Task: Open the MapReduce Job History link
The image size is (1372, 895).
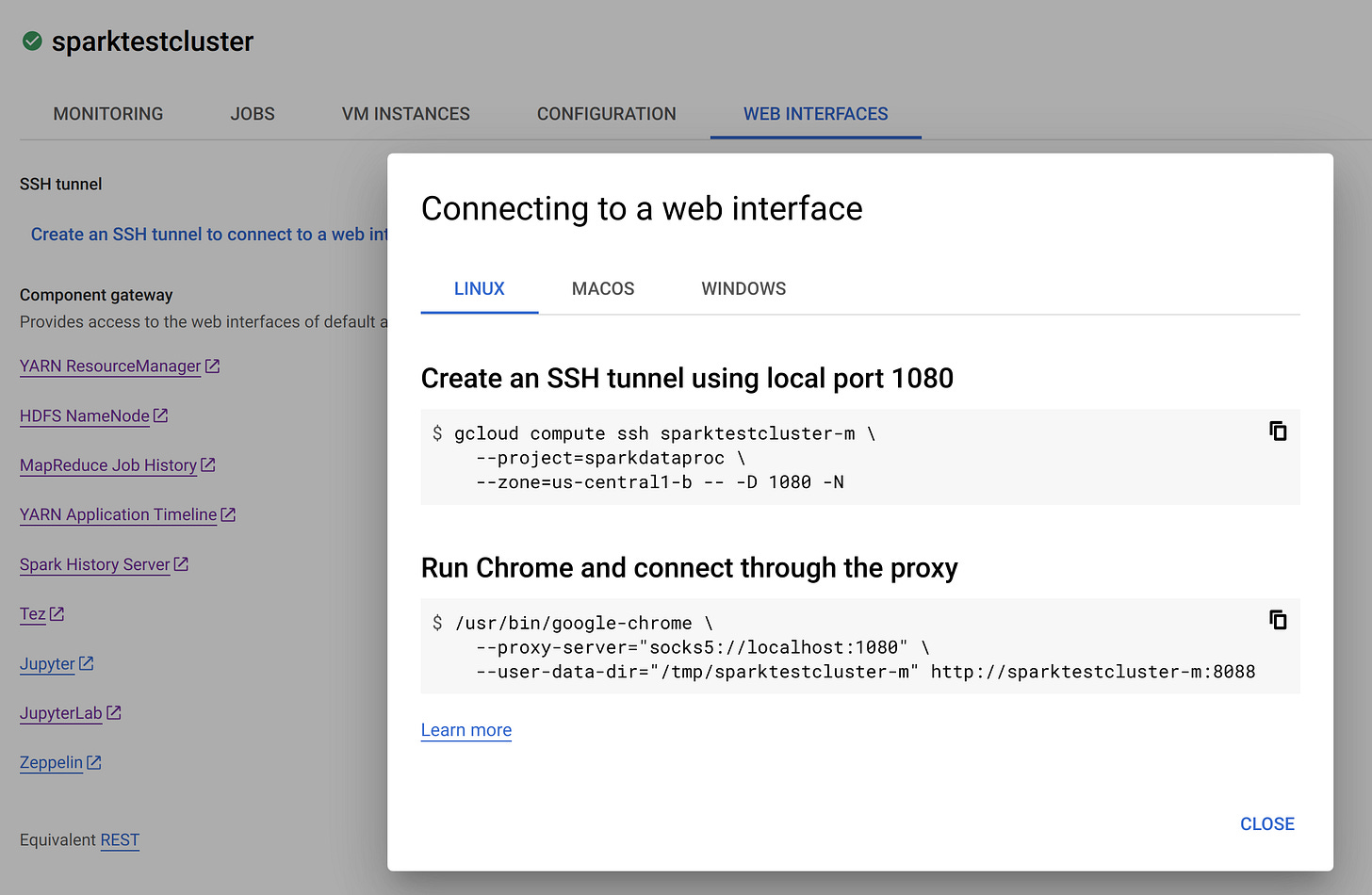Action: click(108, 465)
